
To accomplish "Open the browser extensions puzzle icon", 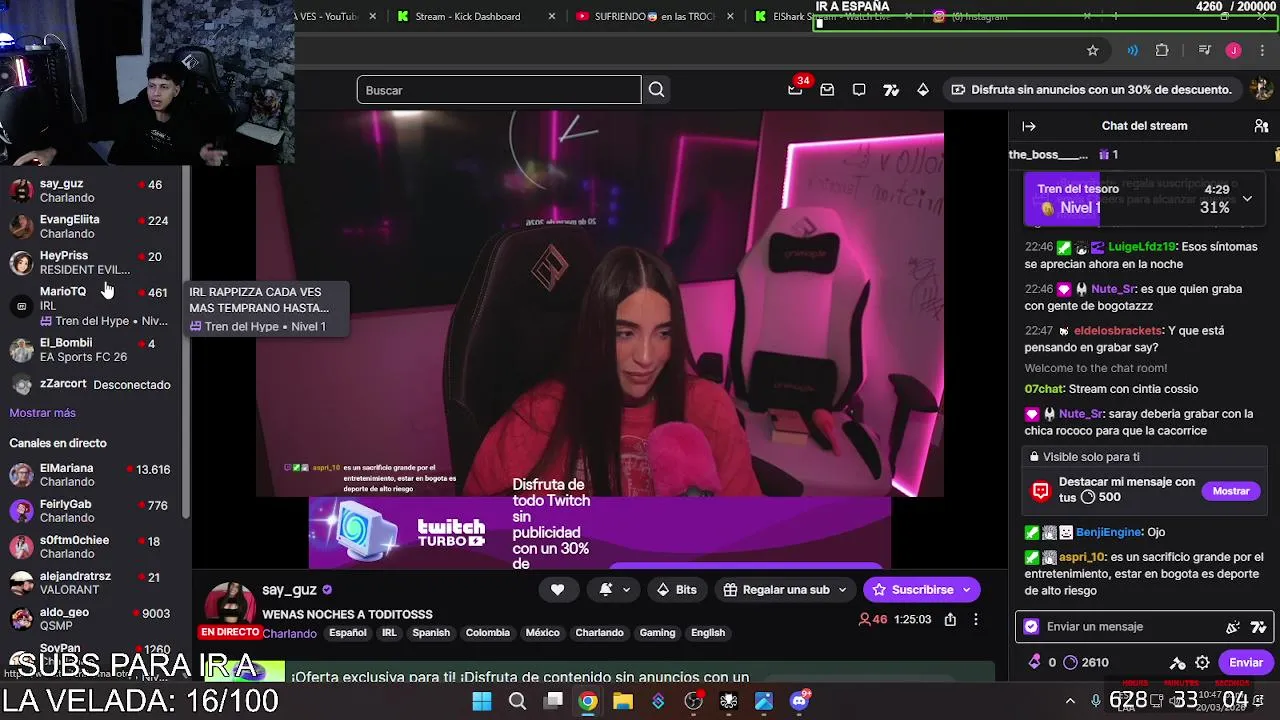I will click(1162, 50).
